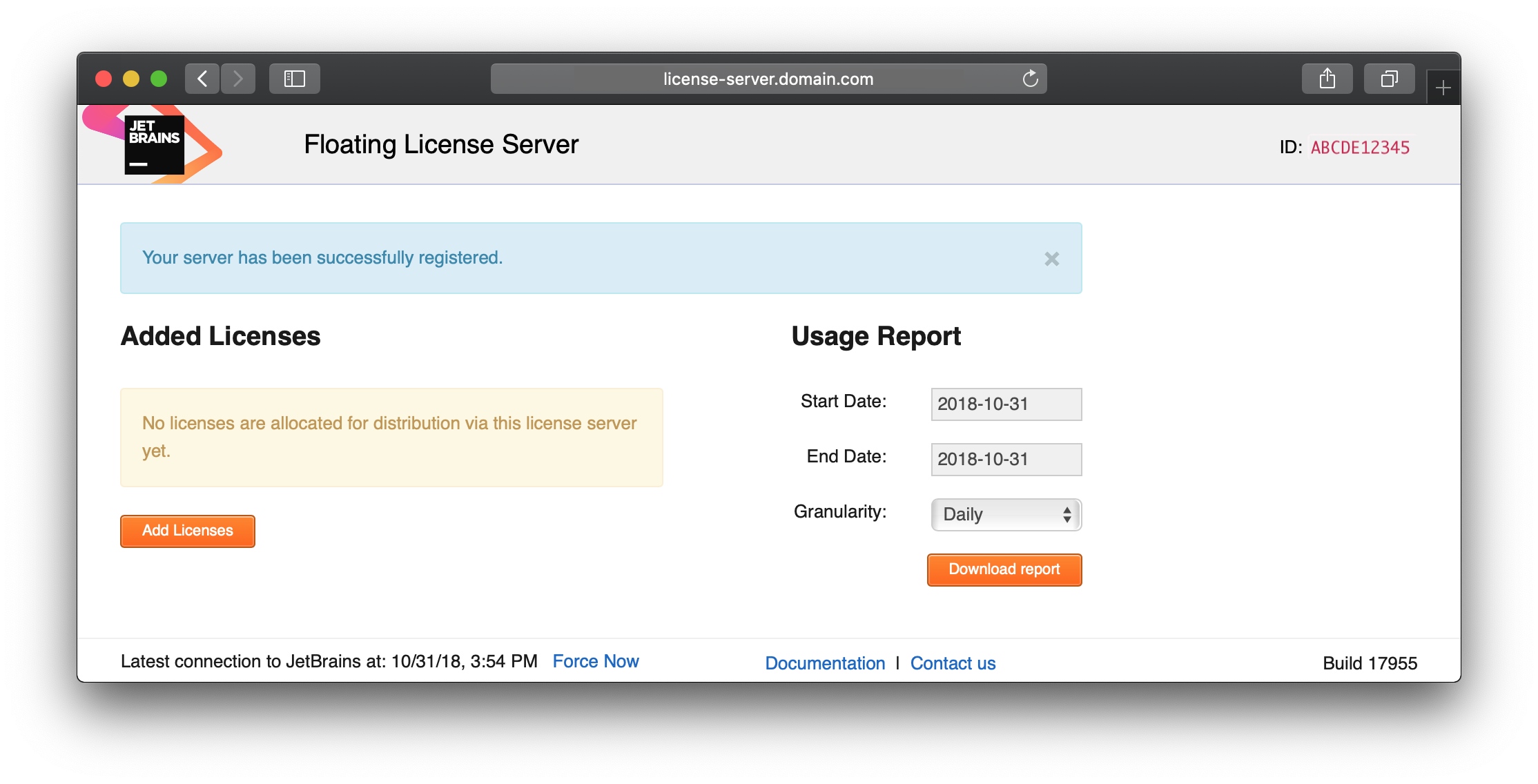The height and width of the screenshot is (784, 1538).
Task: Click the browser back navigation arrow
Action: (201, 77)
